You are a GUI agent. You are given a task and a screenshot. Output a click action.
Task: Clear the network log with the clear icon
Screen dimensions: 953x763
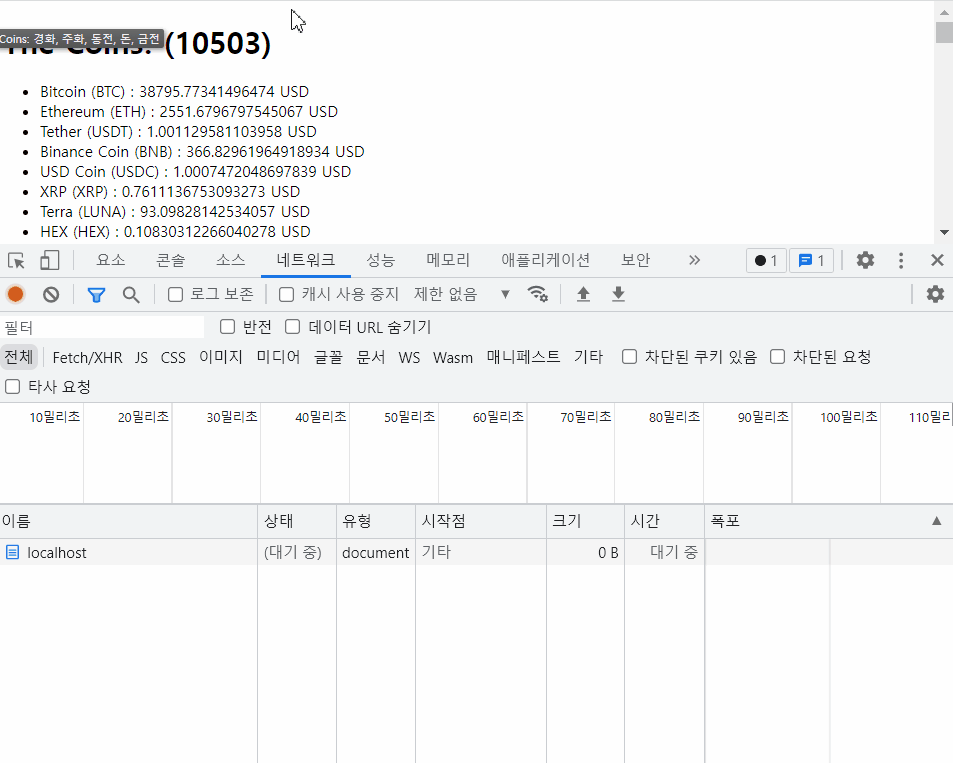coord(51,295)
